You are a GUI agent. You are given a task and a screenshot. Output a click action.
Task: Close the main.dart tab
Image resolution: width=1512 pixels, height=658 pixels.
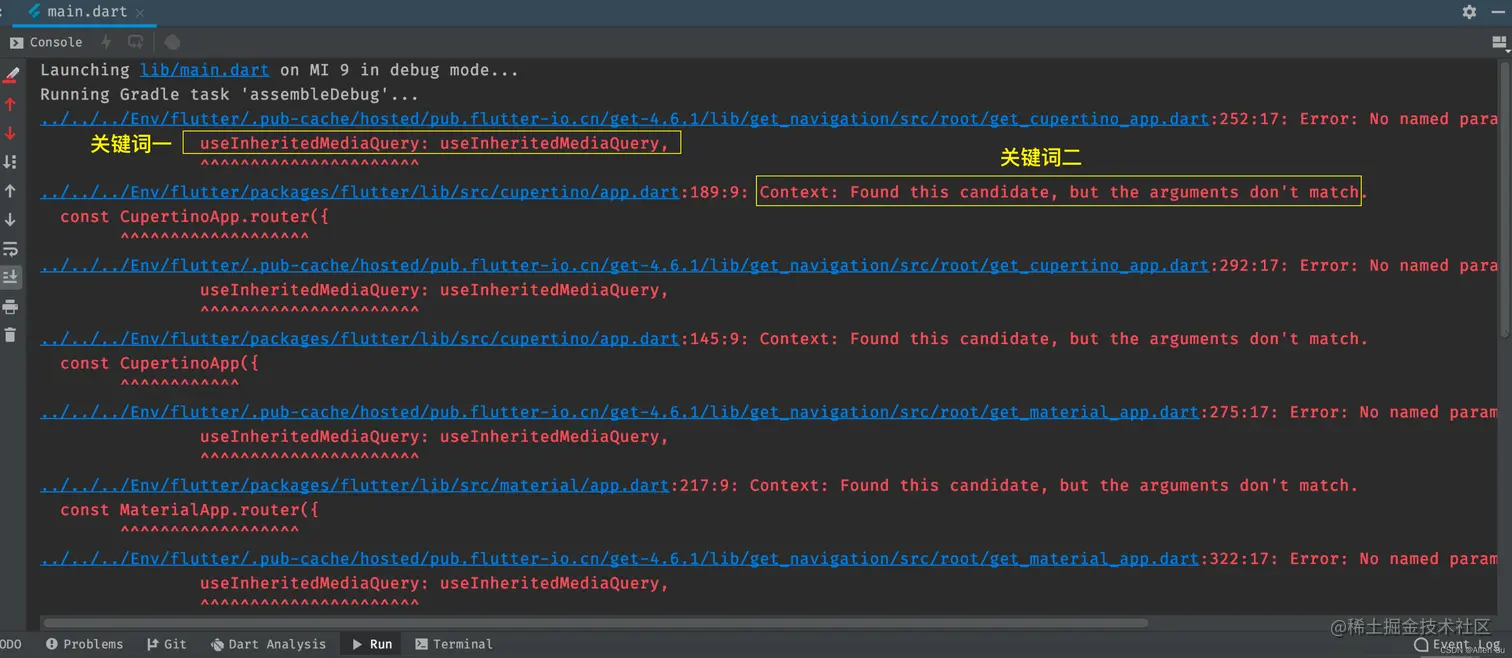pos(139,13)
